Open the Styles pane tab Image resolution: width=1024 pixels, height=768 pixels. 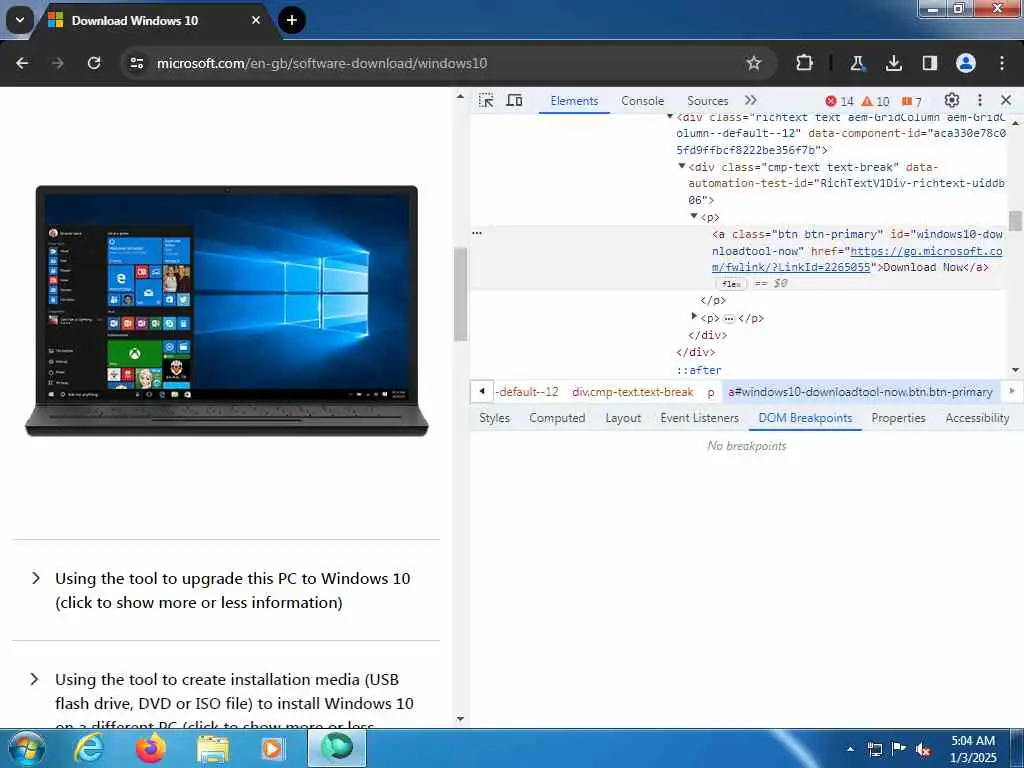[494, 418]
